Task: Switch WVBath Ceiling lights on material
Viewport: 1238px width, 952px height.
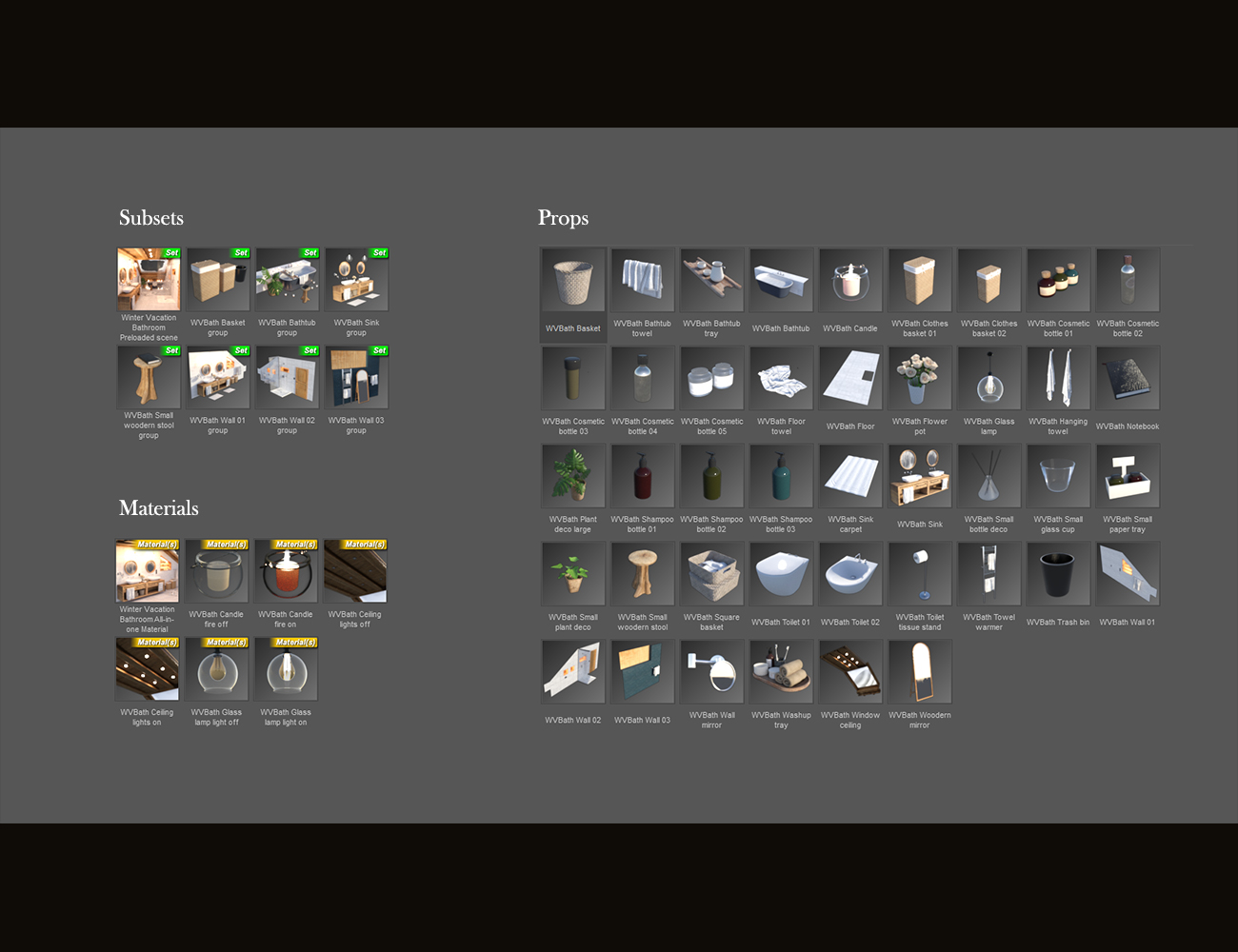Action: (148, 669)
